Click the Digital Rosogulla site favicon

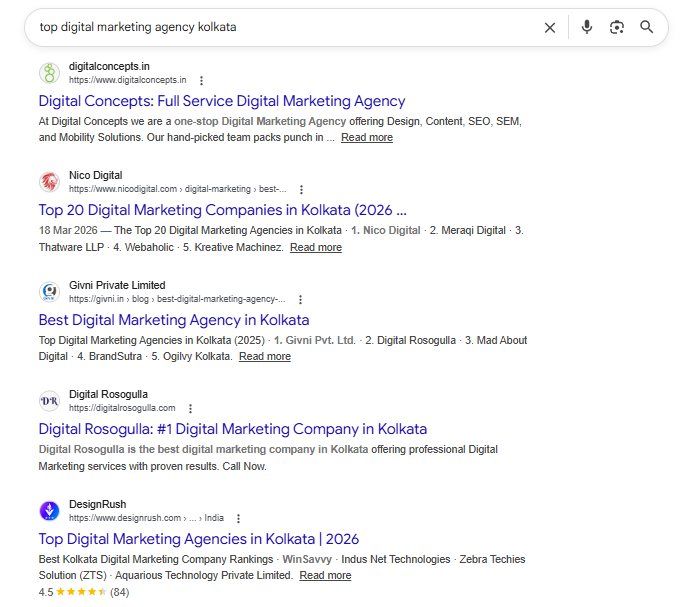point(49,401)
